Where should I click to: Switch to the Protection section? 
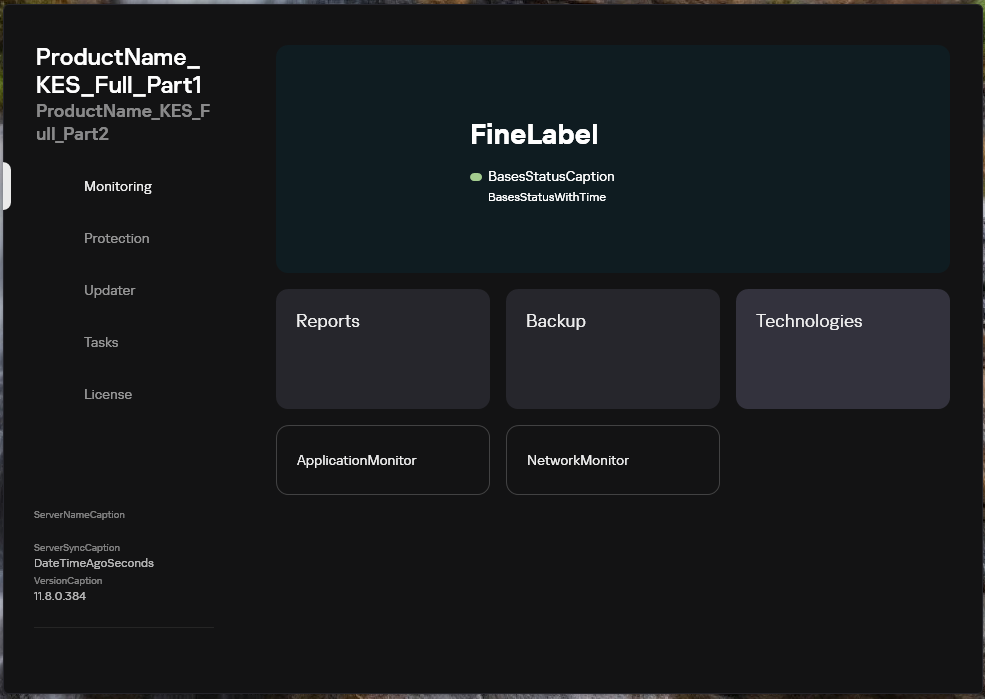117,239
